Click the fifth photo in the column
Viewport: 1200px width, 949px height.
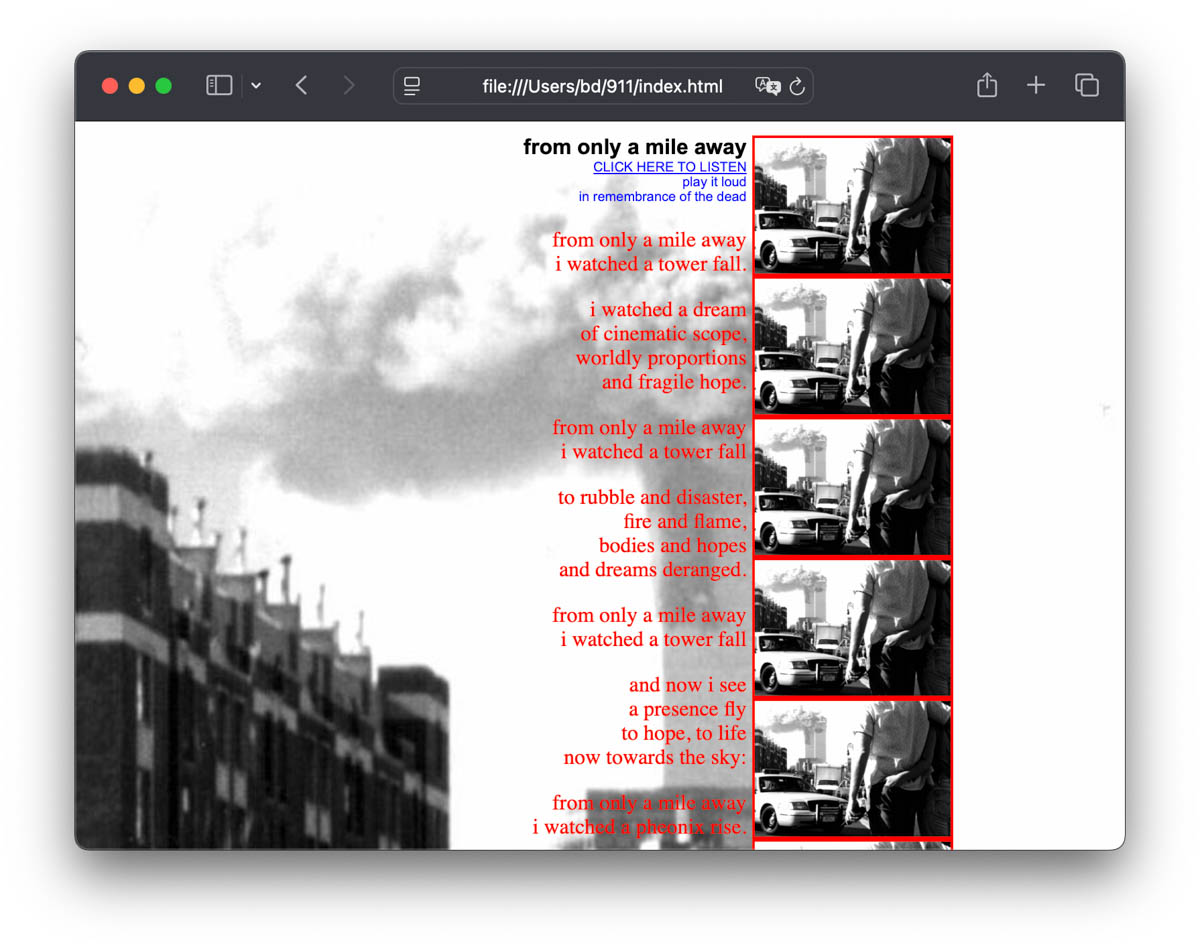pyautogui.click(x=852, y=769)
